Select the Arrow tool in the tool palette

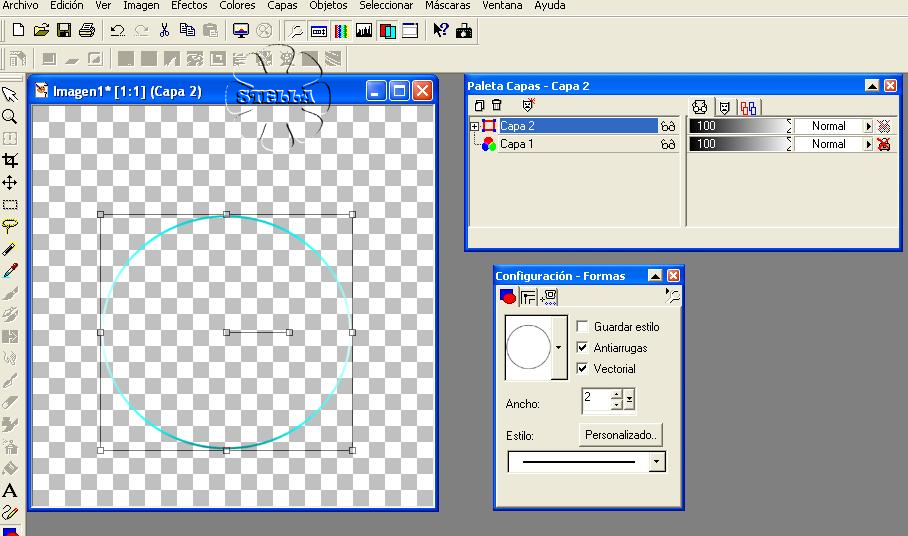10,94
